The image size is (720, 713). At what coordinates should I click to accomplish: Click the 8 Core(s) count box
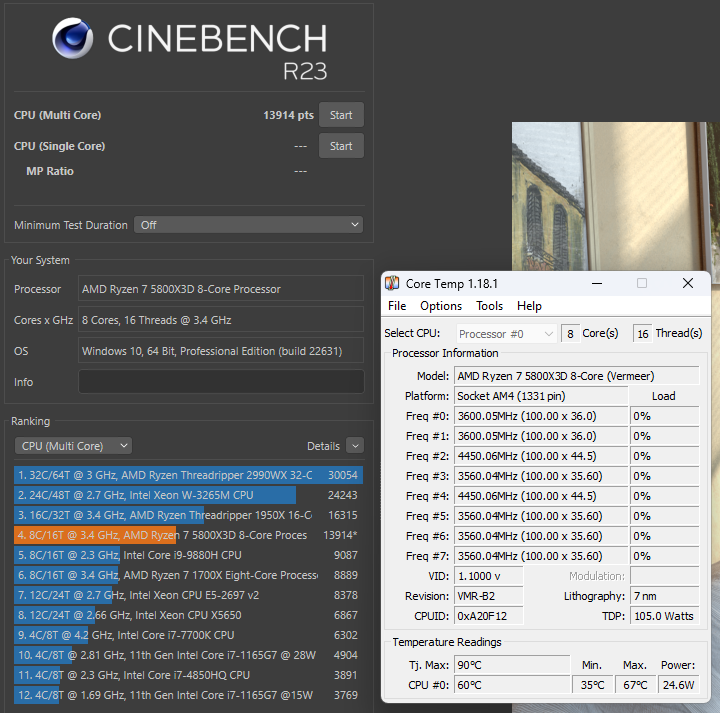(570, 334)
